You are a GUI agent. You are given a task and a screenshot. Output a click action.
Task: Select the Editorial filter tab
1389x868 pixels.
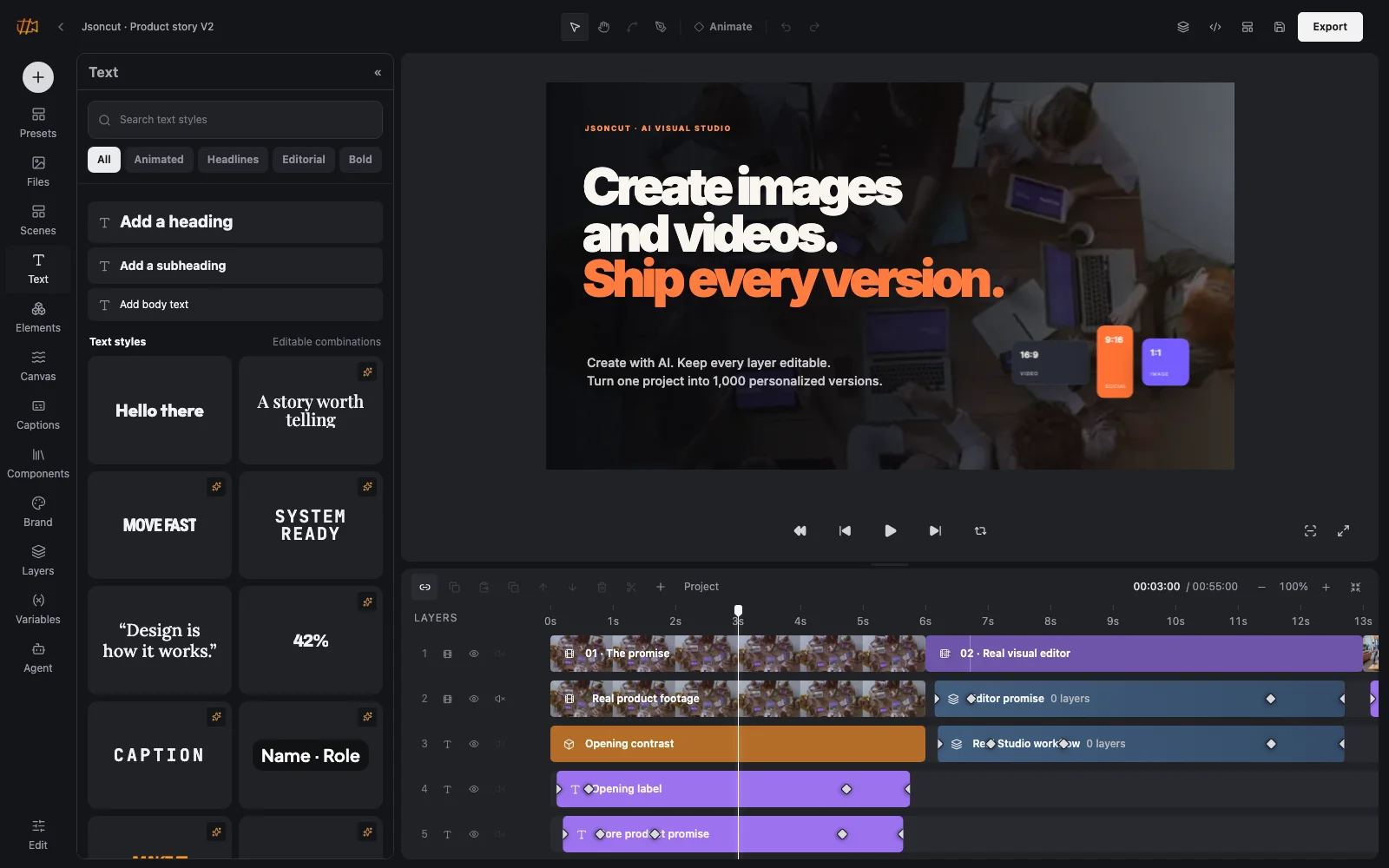point(304,160)
